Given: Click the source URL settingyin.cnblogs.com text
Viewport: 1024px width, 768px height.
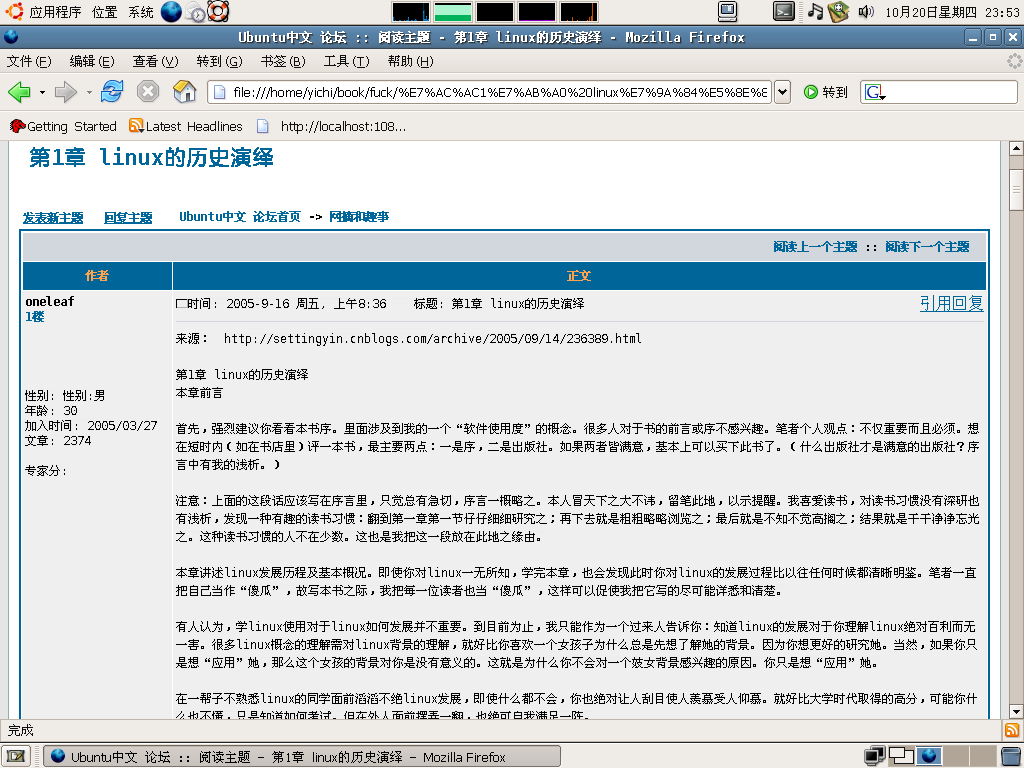Looking at the screenshot, I should [432, 338].
